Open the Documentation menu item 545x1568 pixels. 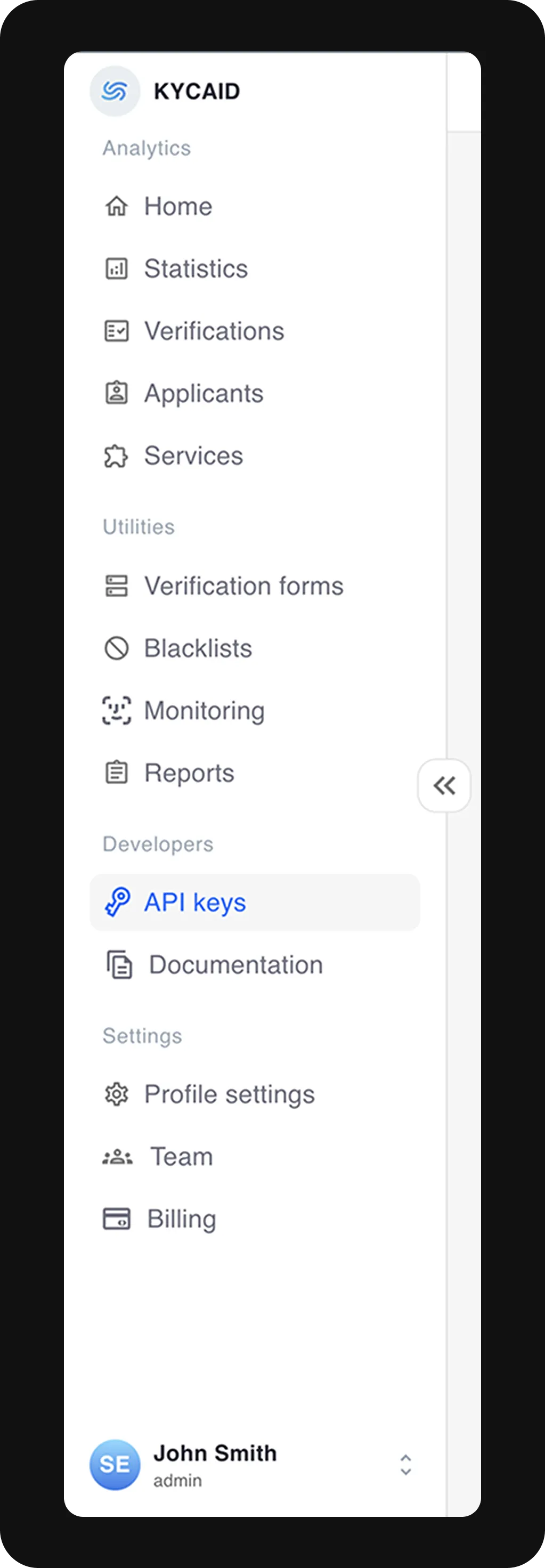(235, 965)
